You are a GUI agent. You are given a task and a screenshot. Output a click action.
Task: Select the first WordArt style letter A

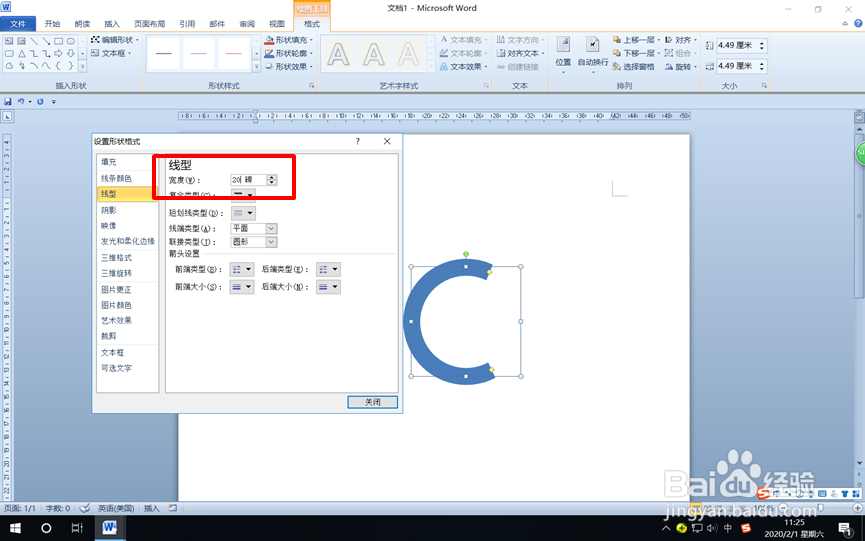(x=338, y=54)
